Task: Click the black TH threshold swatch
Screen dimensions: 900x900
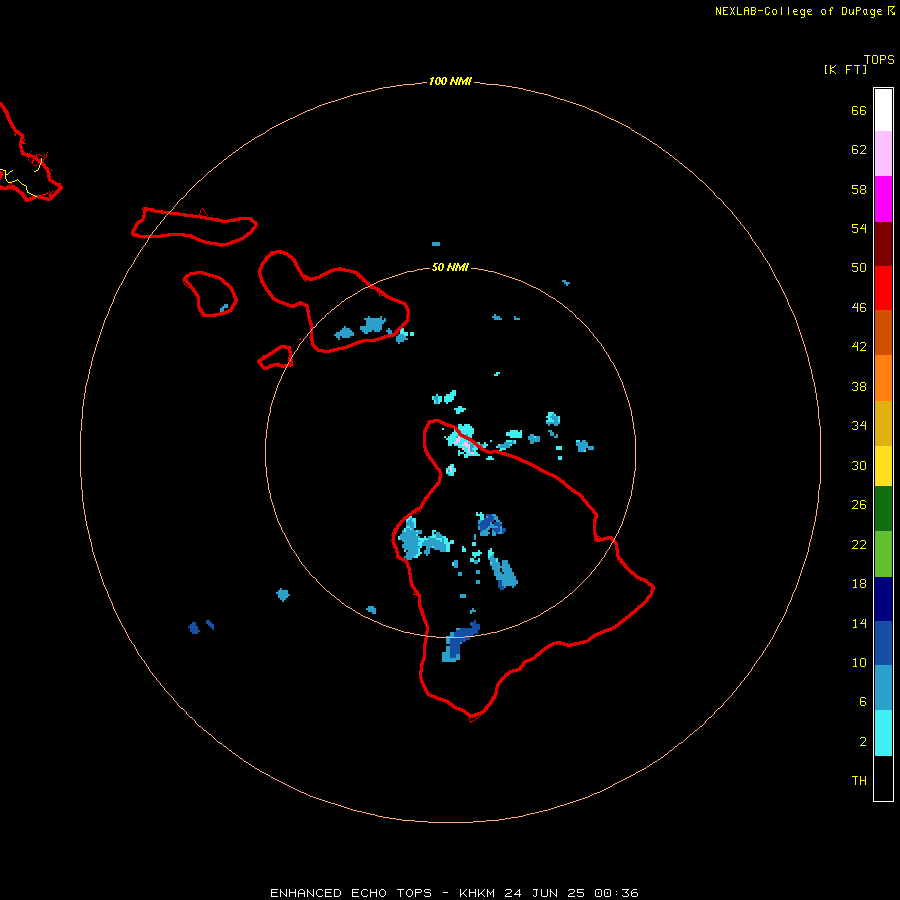Action: coord(883,778)
